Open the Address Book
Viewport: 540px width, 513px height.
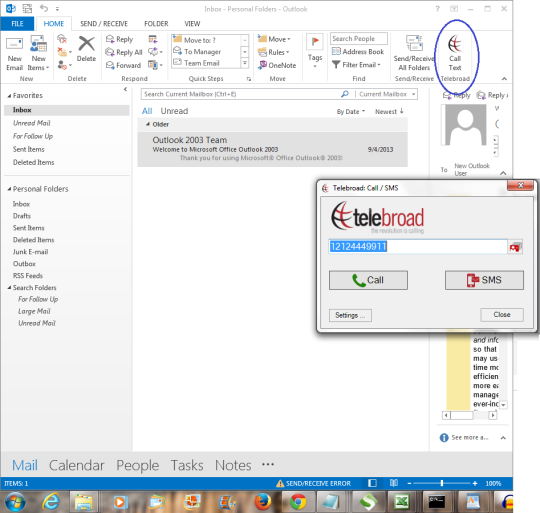pos(357,52)
